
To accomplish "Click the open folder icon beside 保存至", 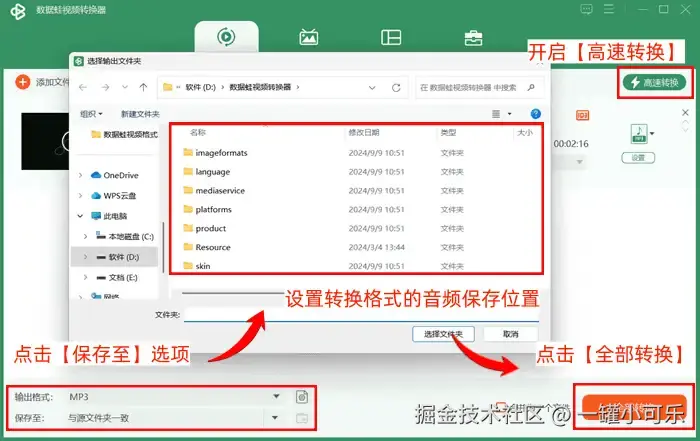I will tap(302, 418).
